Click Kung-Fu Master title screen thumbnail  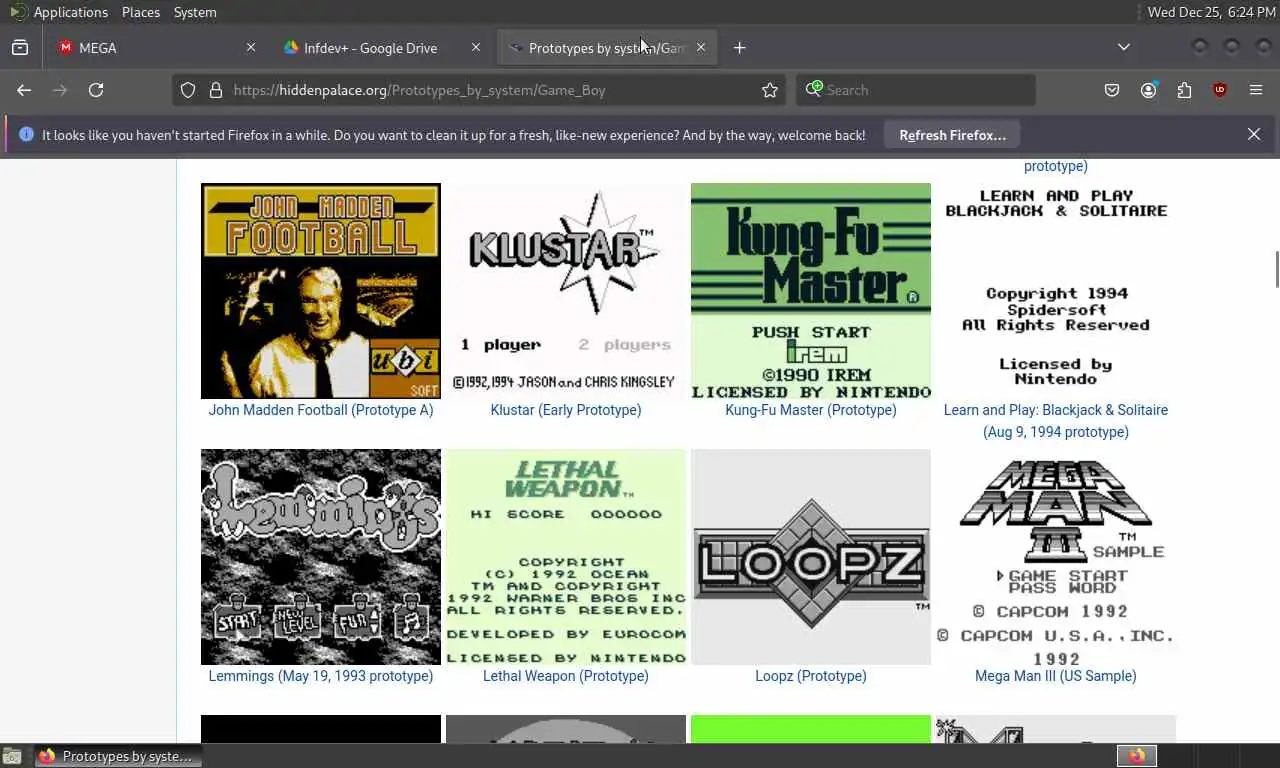(811, 291)
